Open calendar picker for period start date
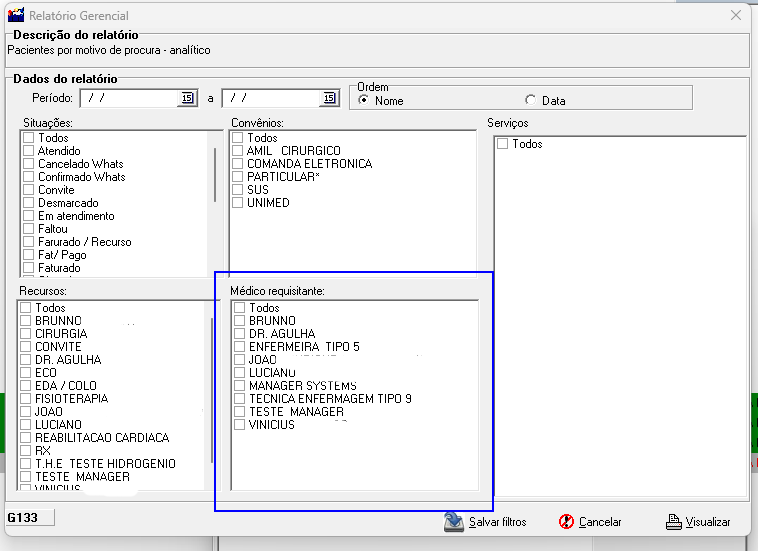This screenshot has height=551, width=758. [x=188, y=98]
